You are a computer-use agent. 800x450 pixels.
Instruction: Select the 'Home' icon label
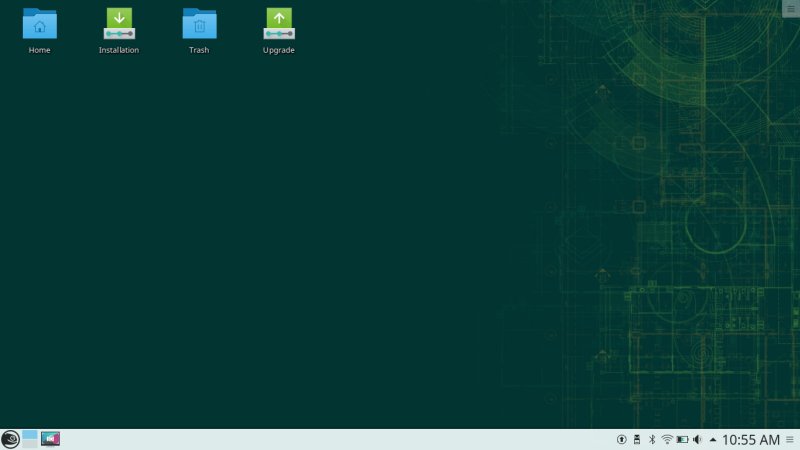(x=39, y=50)
